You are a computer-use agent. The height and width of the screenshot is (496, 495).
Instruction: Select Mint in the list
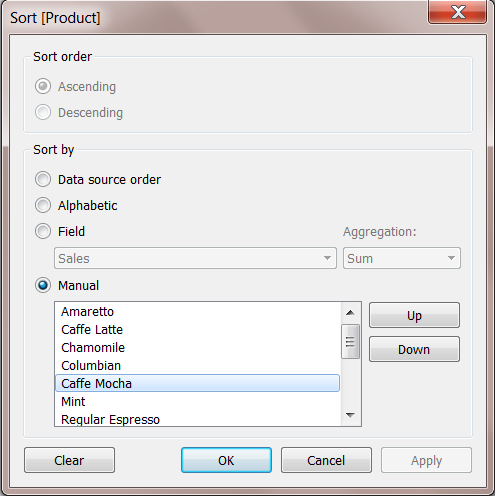[198, 402]
